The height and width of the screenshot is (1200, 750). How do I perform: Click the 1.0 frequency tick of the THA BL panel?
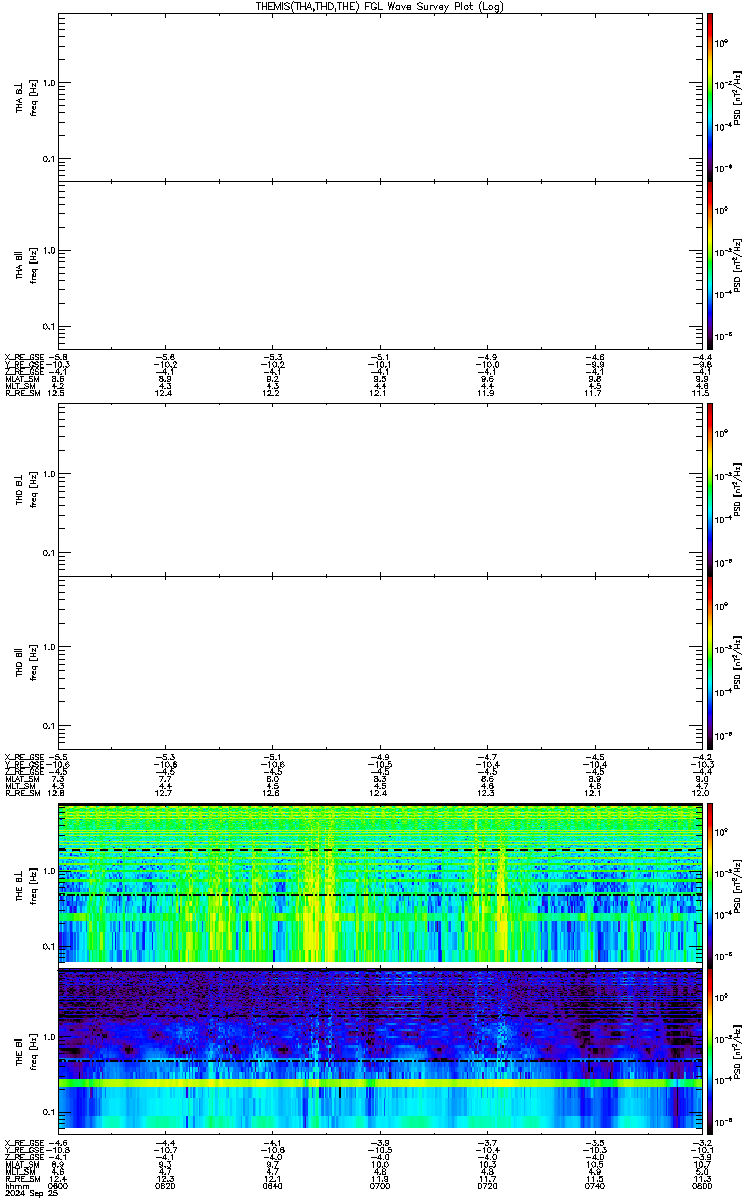(49, 84)
